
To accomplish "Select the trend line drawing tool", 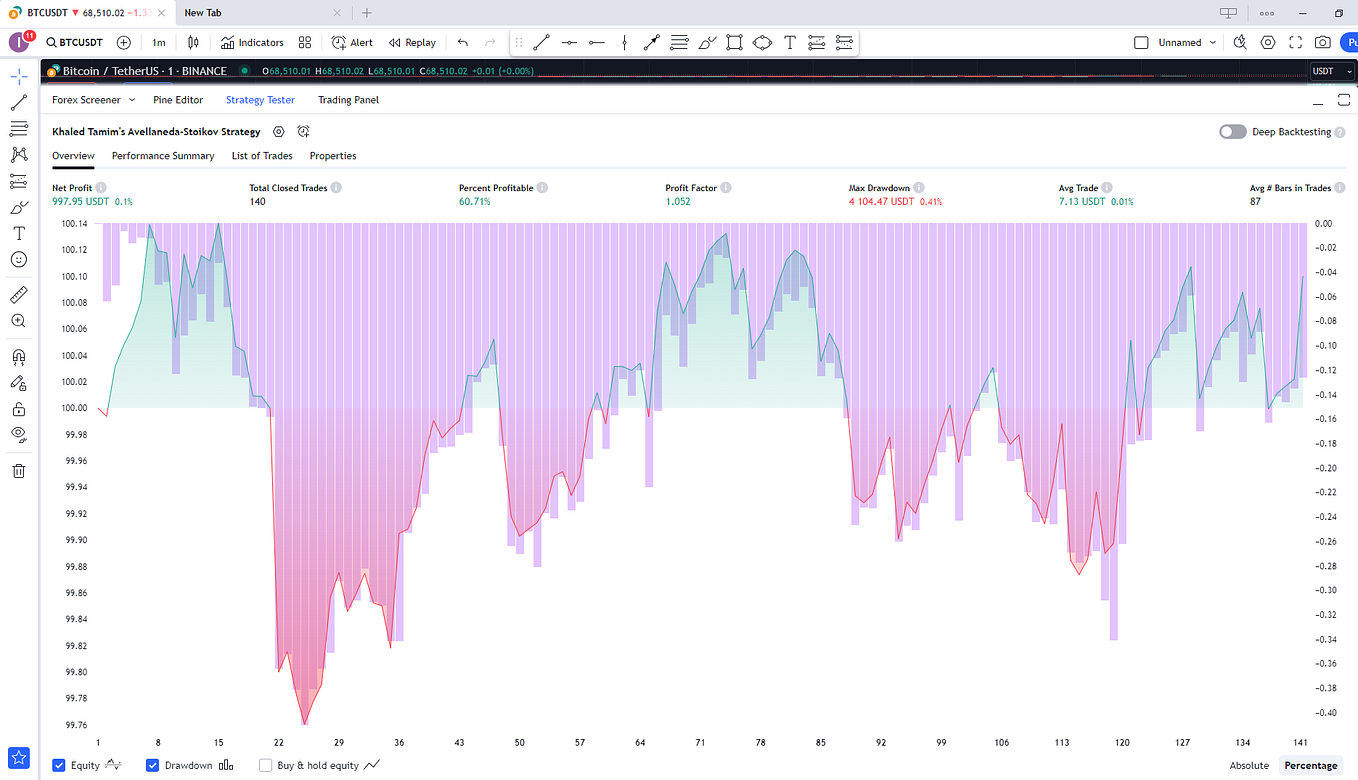I will 18,101.
